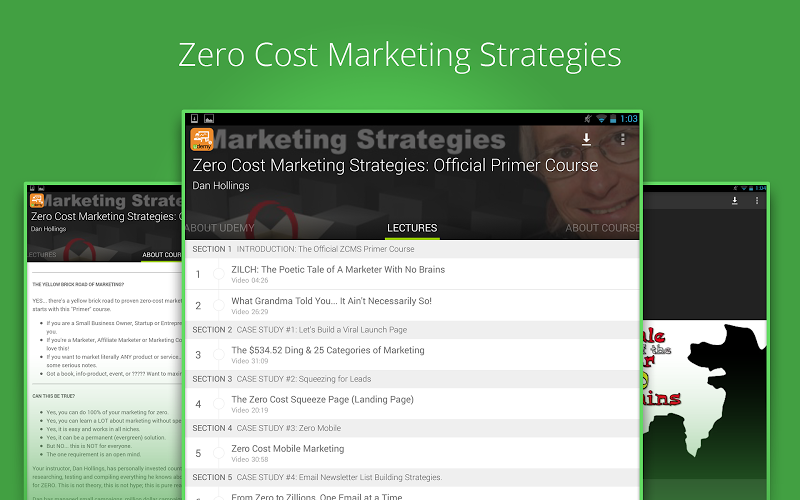
Task: Select Section 5 Email Newsletter header
Action: (412, 478)
